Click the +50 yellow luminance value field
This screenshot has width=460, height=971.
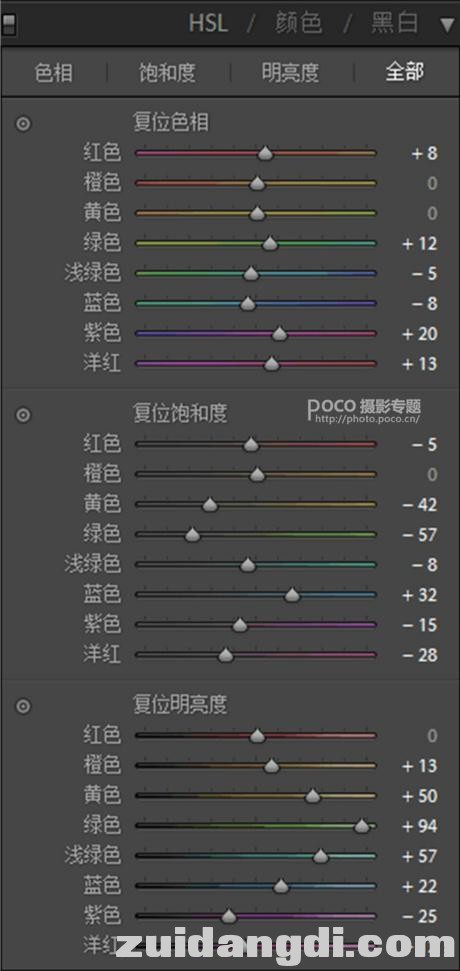click(x=419, y=796)
